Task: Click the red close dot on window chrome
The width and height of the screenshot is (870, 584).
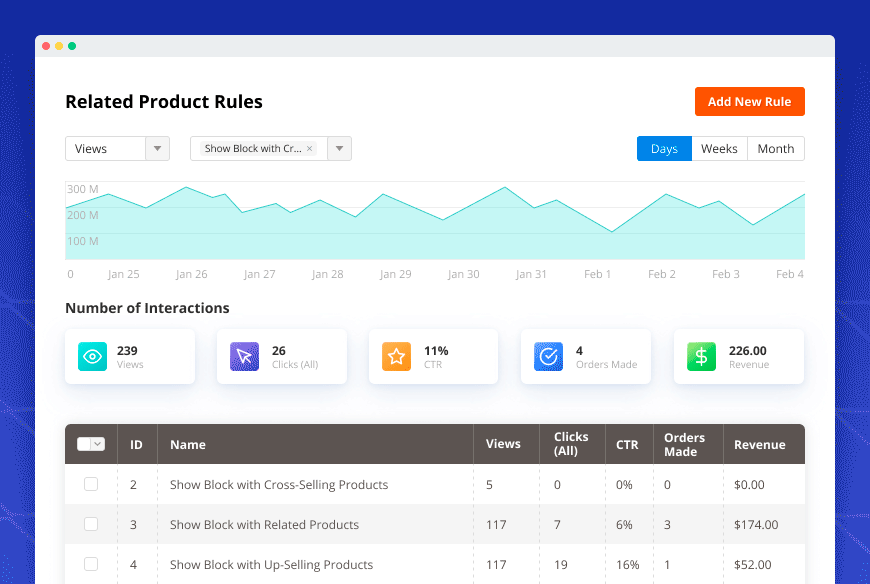Action: tap(45, 46)
